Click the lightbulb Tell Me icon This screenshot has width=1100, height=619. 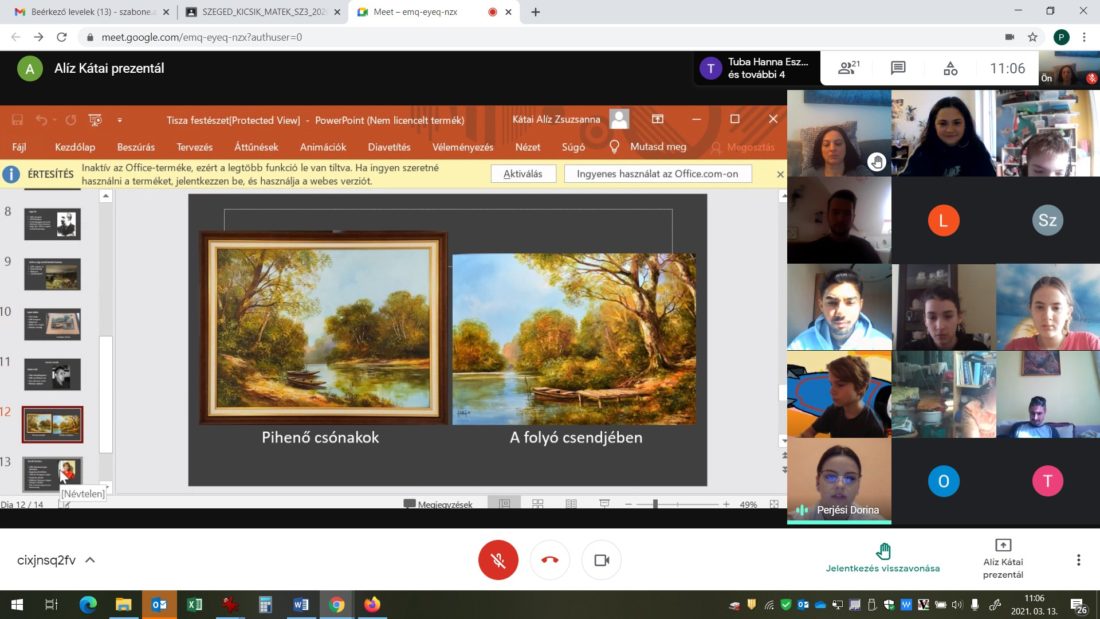point(614,147)
